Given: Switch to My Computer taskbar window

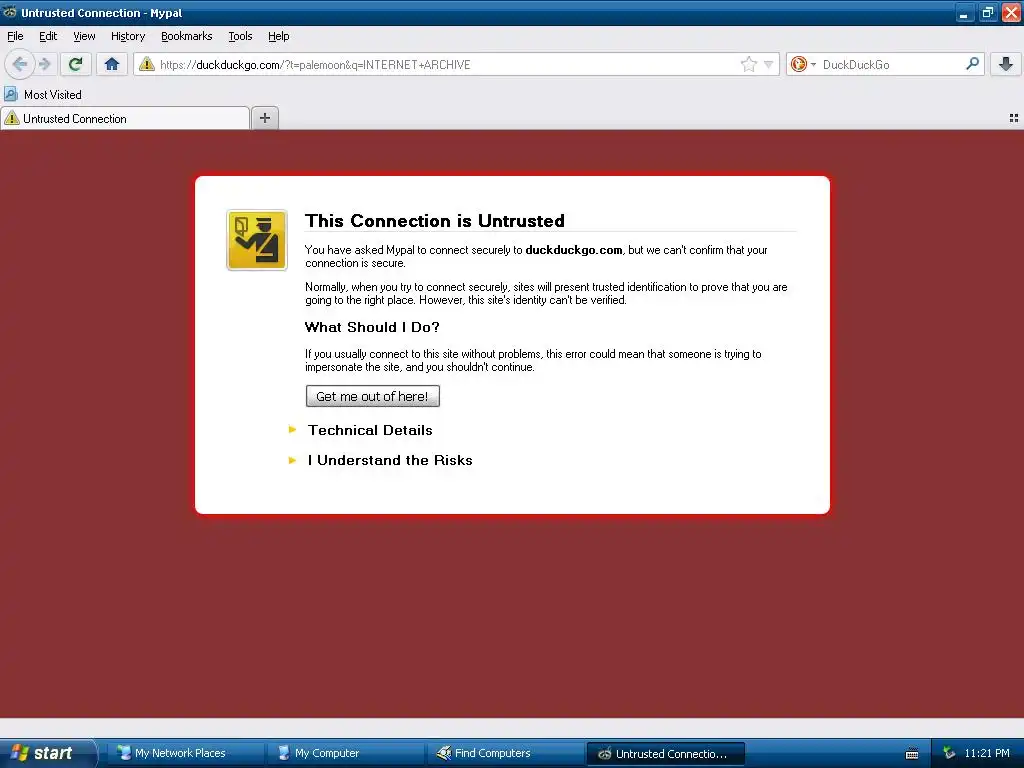Looking at the screenshot, I should coord(344,753).
